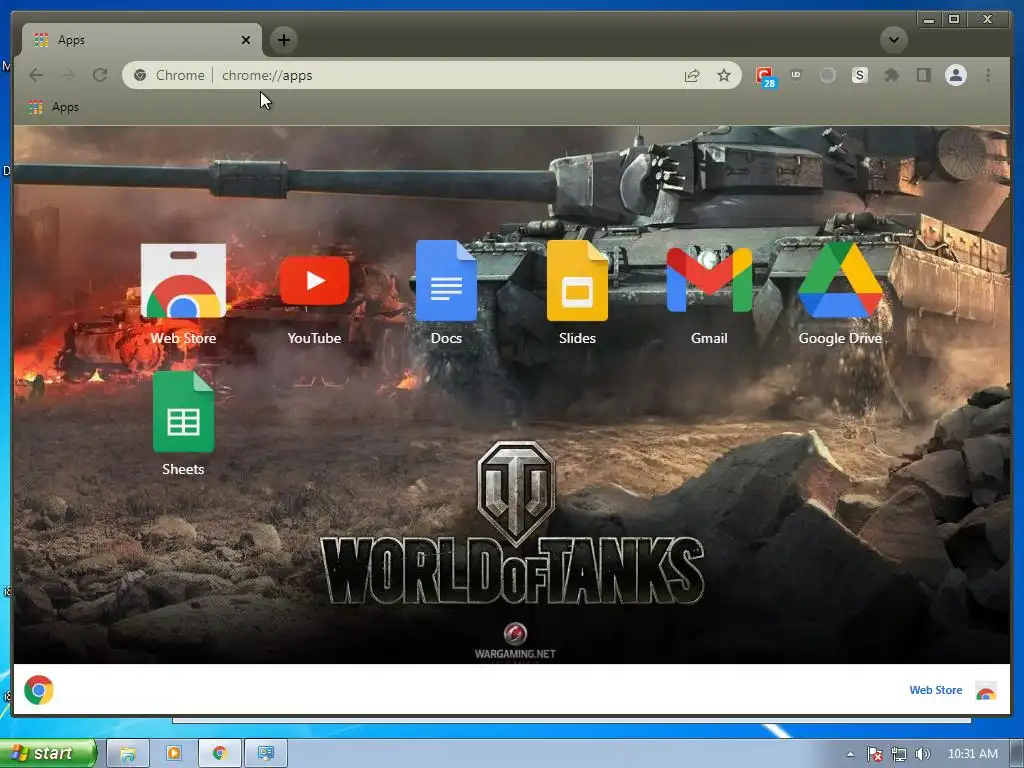
Task: Open Windows Media Player from taskbar
Action: pos(174,753)
